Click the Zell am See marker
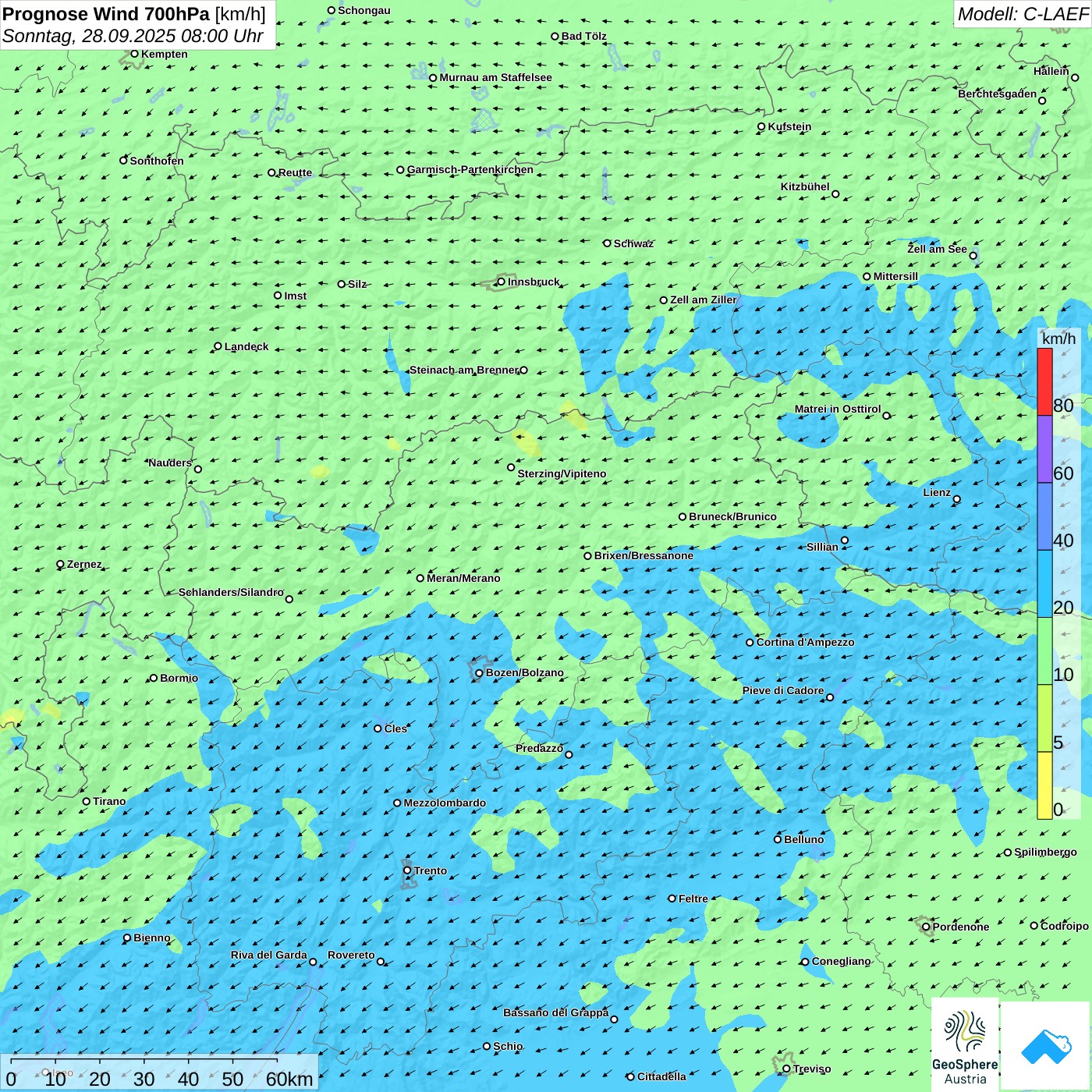 point(973,256)
